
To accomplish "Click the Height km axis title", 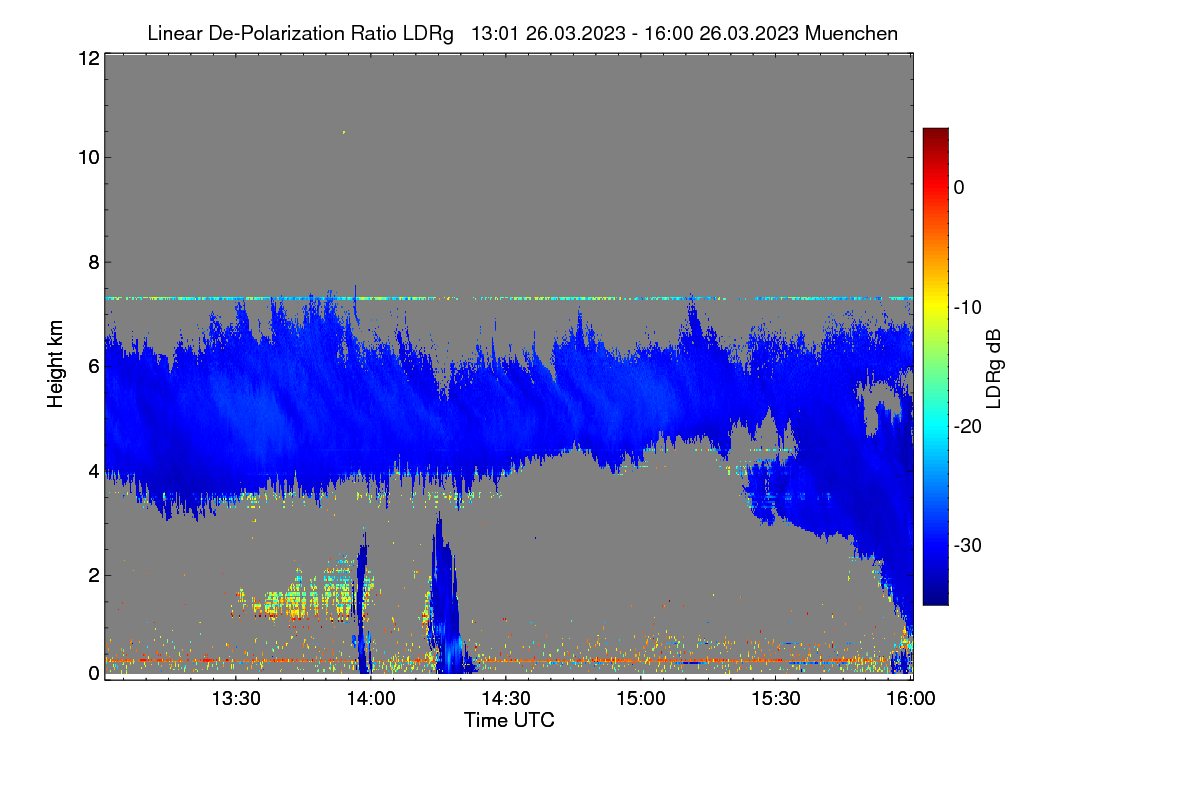I will point(56,365).
